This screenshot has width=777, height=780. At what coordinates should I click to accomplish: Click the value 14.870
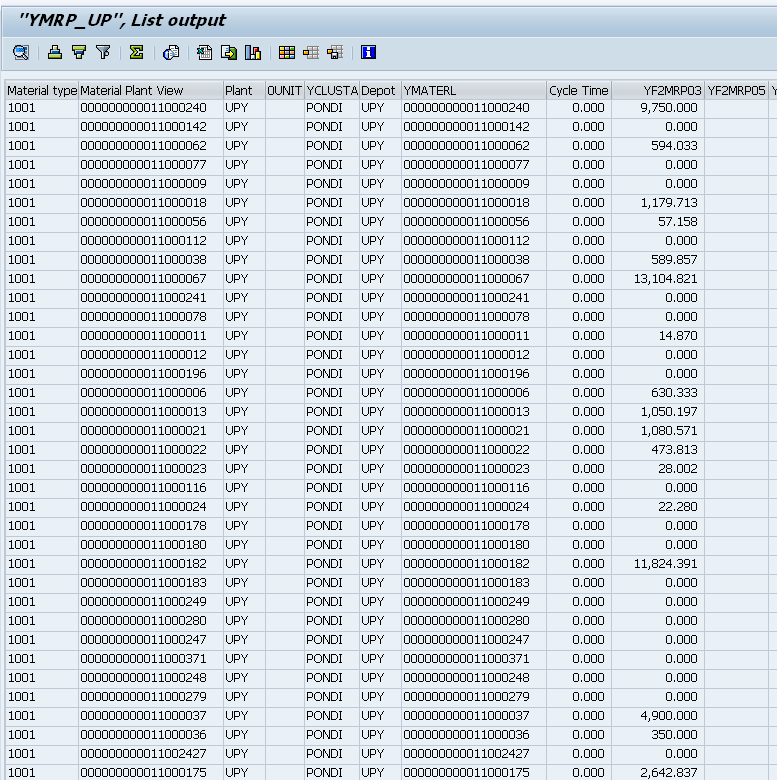pos(678,336)
